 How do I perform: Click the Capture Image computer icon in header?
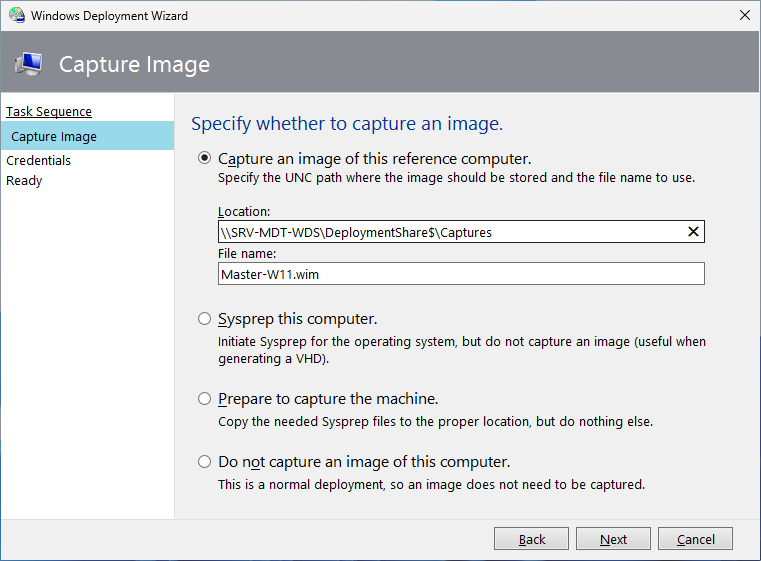pyautogui.click(x=29, y=64)
